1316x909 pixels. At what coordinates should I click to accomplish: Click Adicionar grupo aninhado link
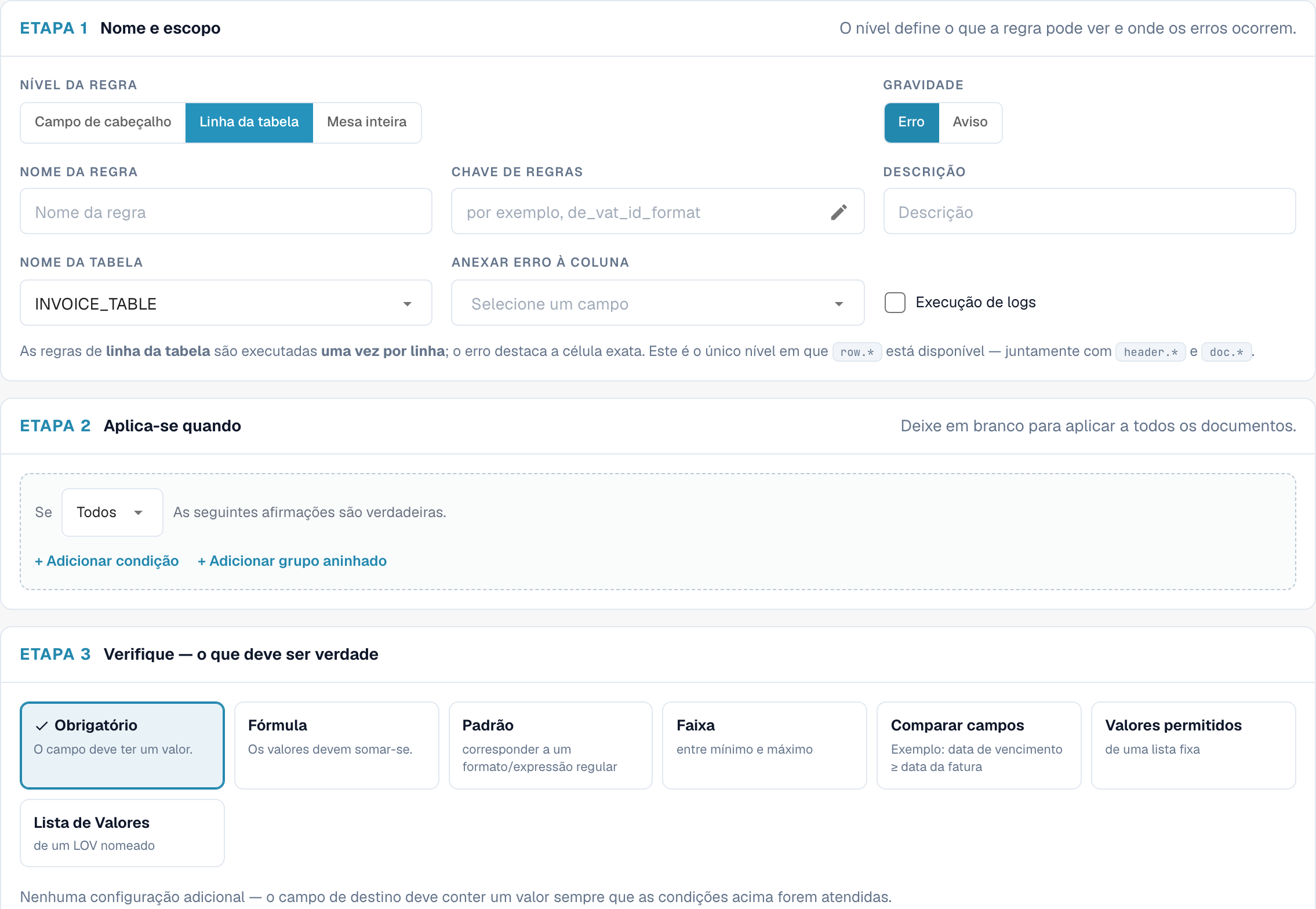(292, 561)
